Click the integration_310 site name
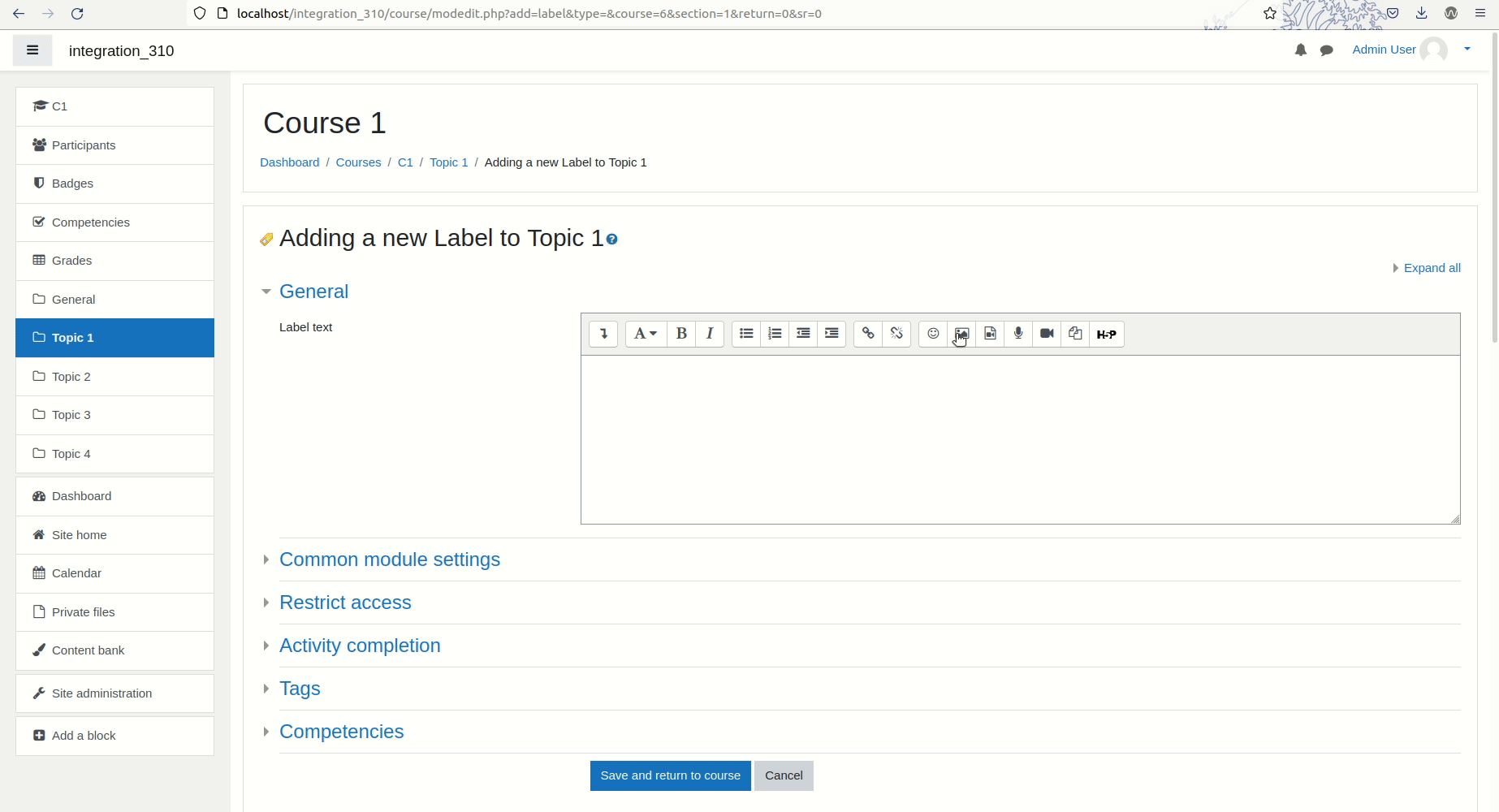This screenshot has width=1499, height=812. (121, 50)
